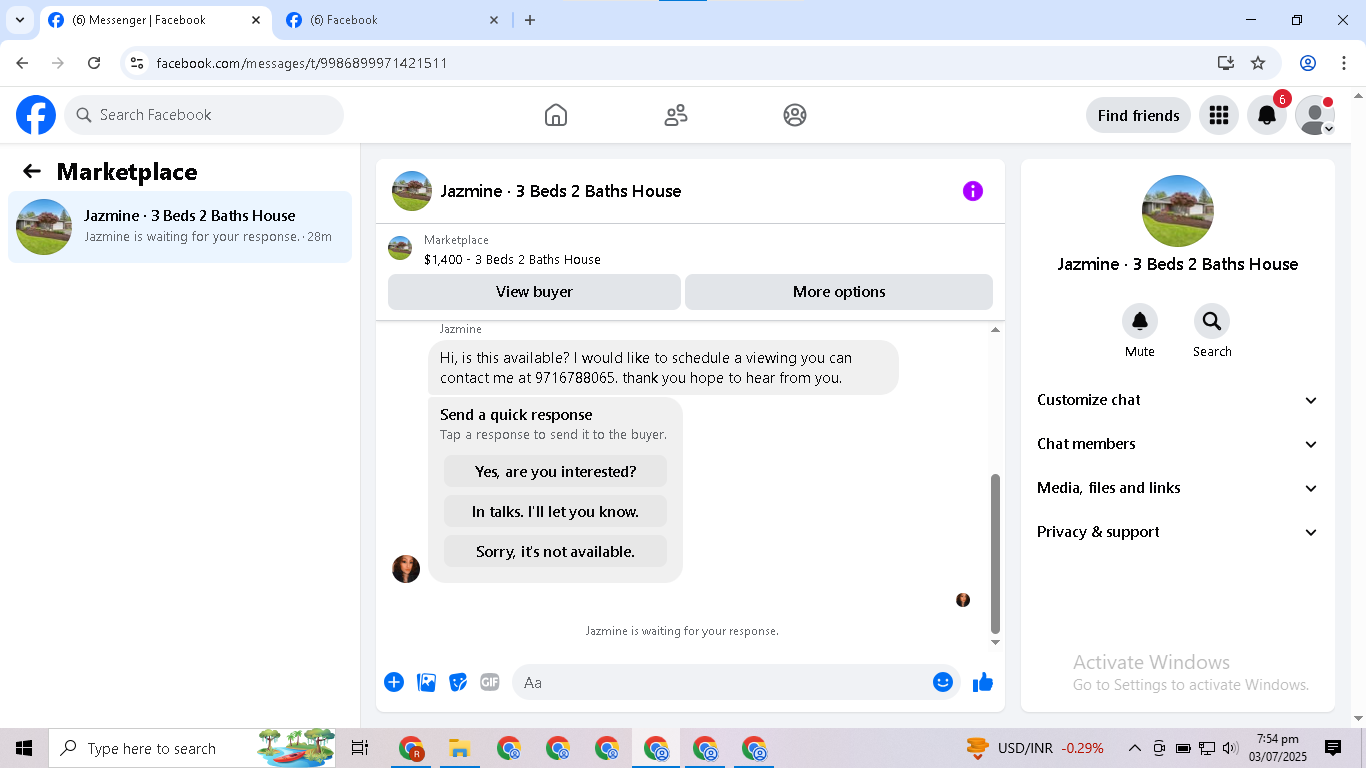Open the tab search dropdown arrow

pos(20,20)
